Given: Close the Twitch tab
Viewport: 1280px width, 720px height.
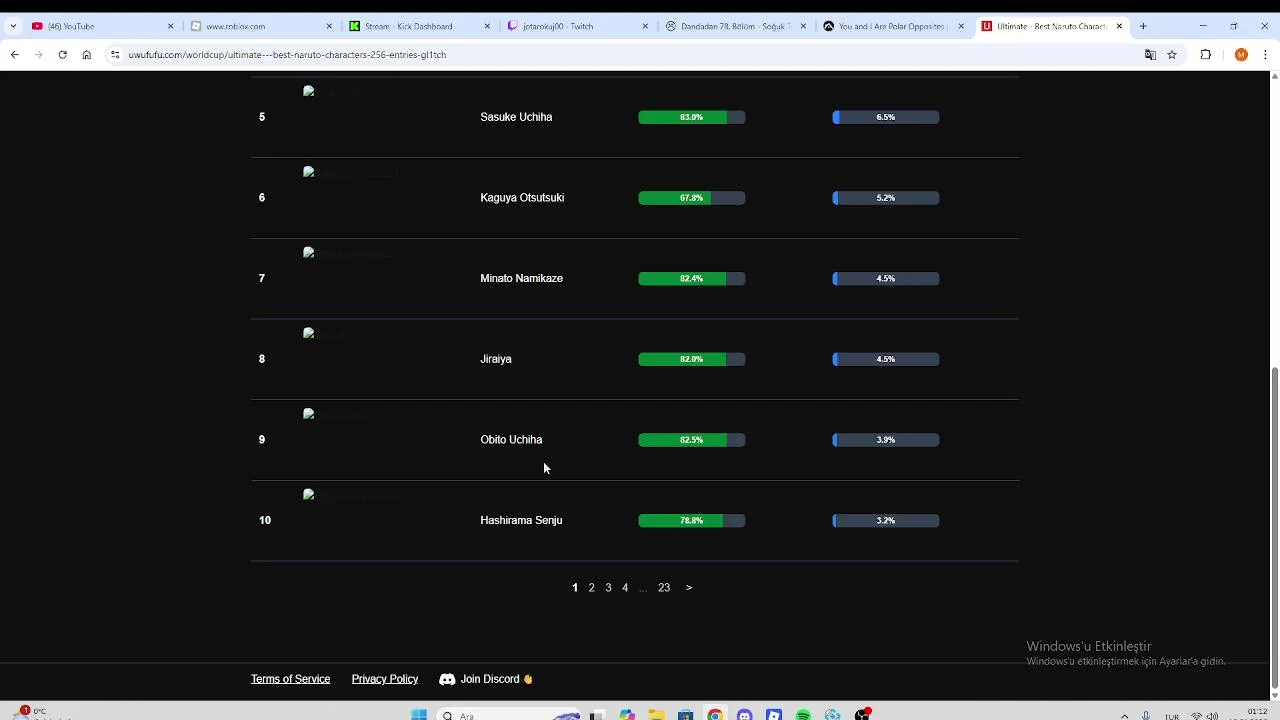Looking at the screenshot, I should tap(645, 26).
